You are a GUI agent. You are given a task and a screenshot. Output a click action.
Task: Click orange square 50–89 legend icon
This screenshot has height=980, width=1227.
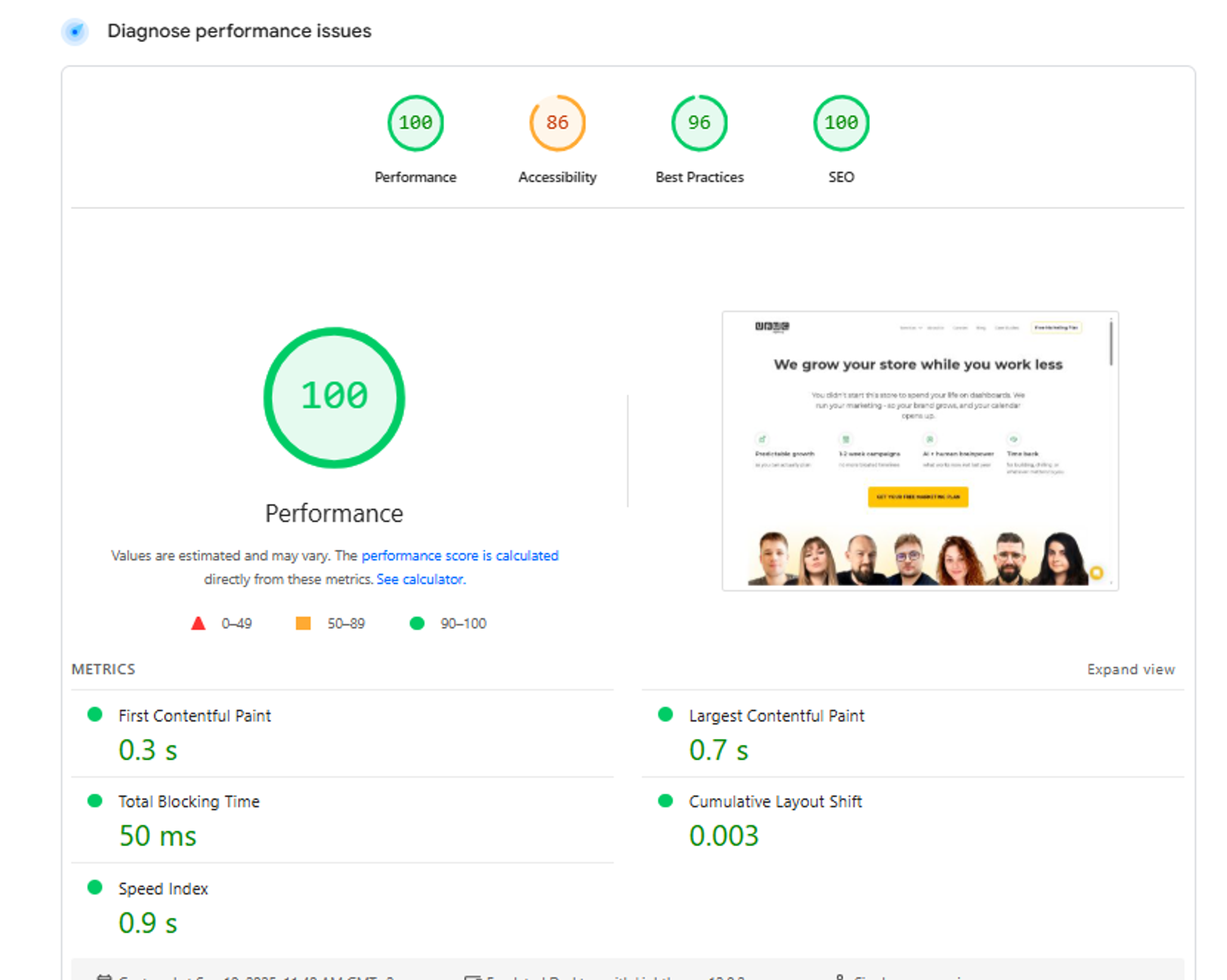303,623
